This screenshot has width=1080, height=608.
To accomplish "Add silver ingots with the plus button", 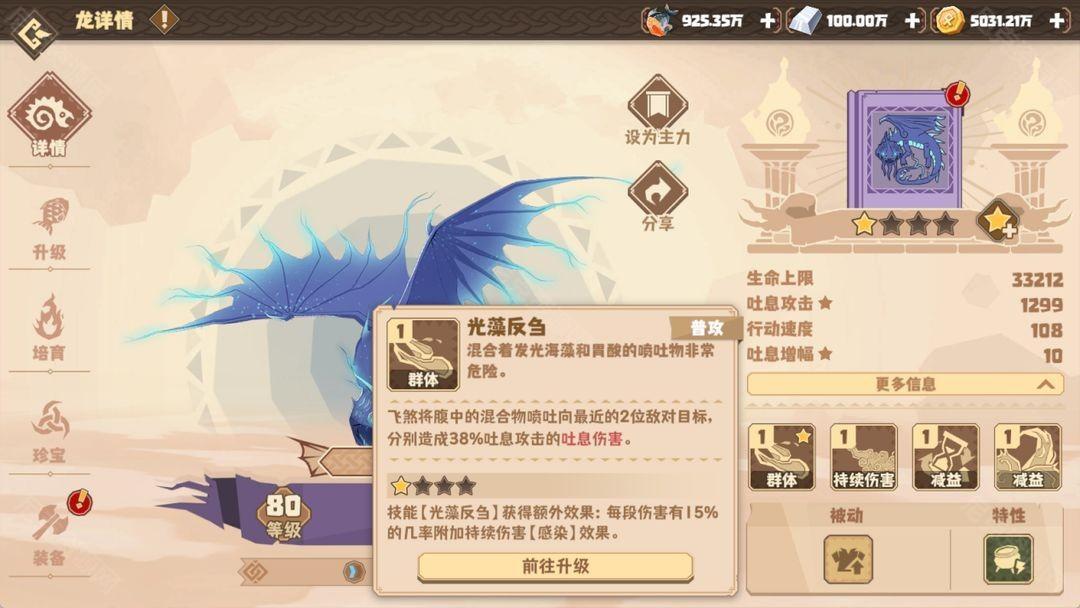I will (912, 21).
